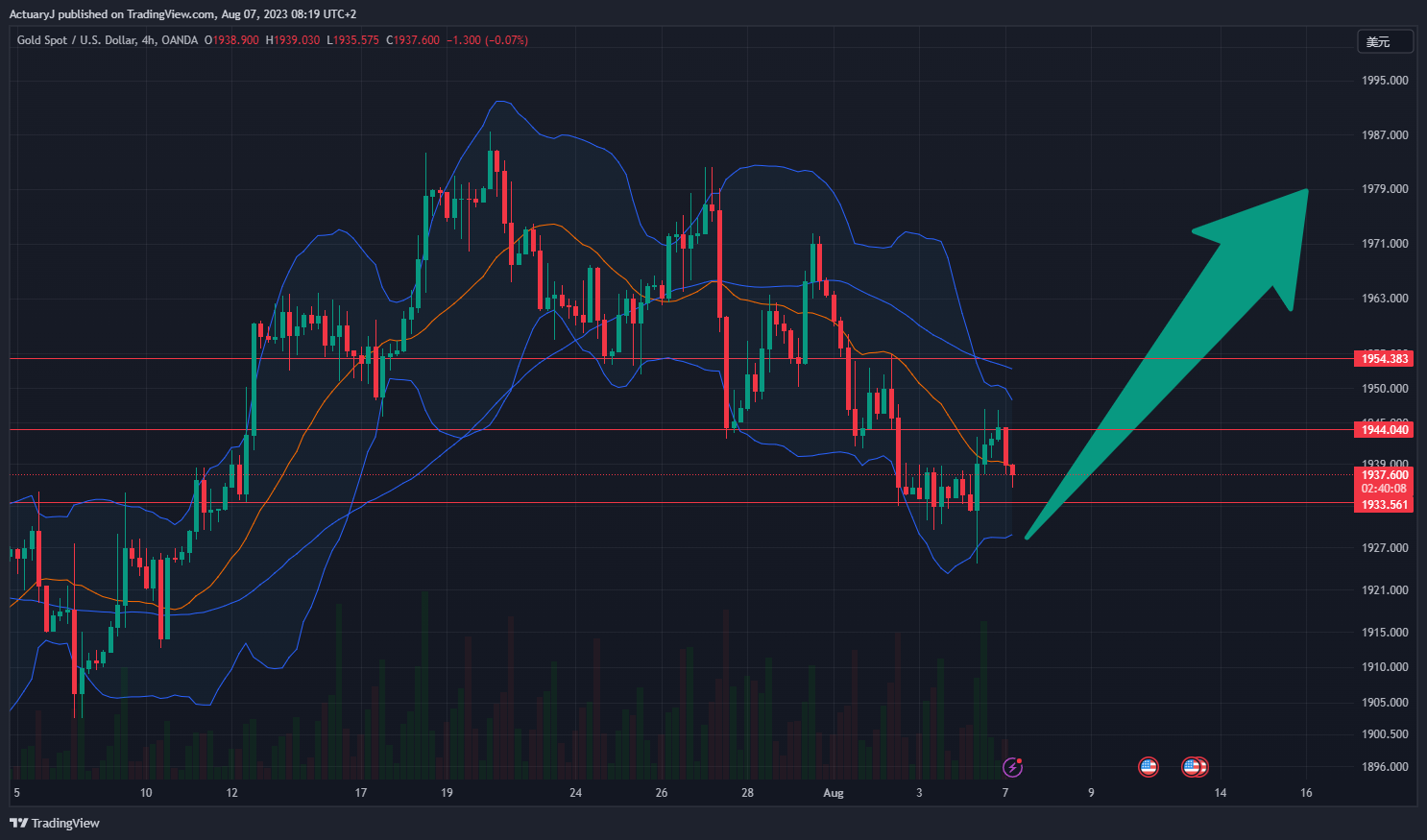Click the standalone US flag event icon
Image resolution: width=1427 pixels, height=840 pixels.
1148,767
